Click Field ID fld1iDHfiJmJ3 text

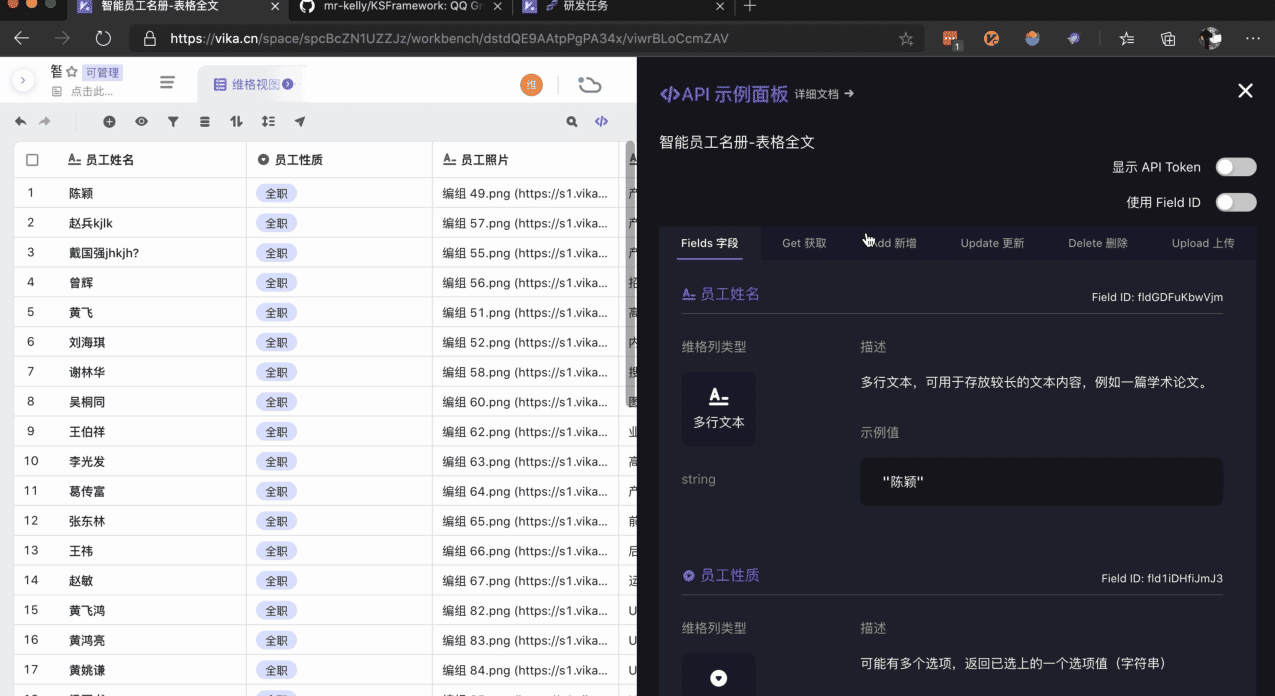pos(1162,578)
